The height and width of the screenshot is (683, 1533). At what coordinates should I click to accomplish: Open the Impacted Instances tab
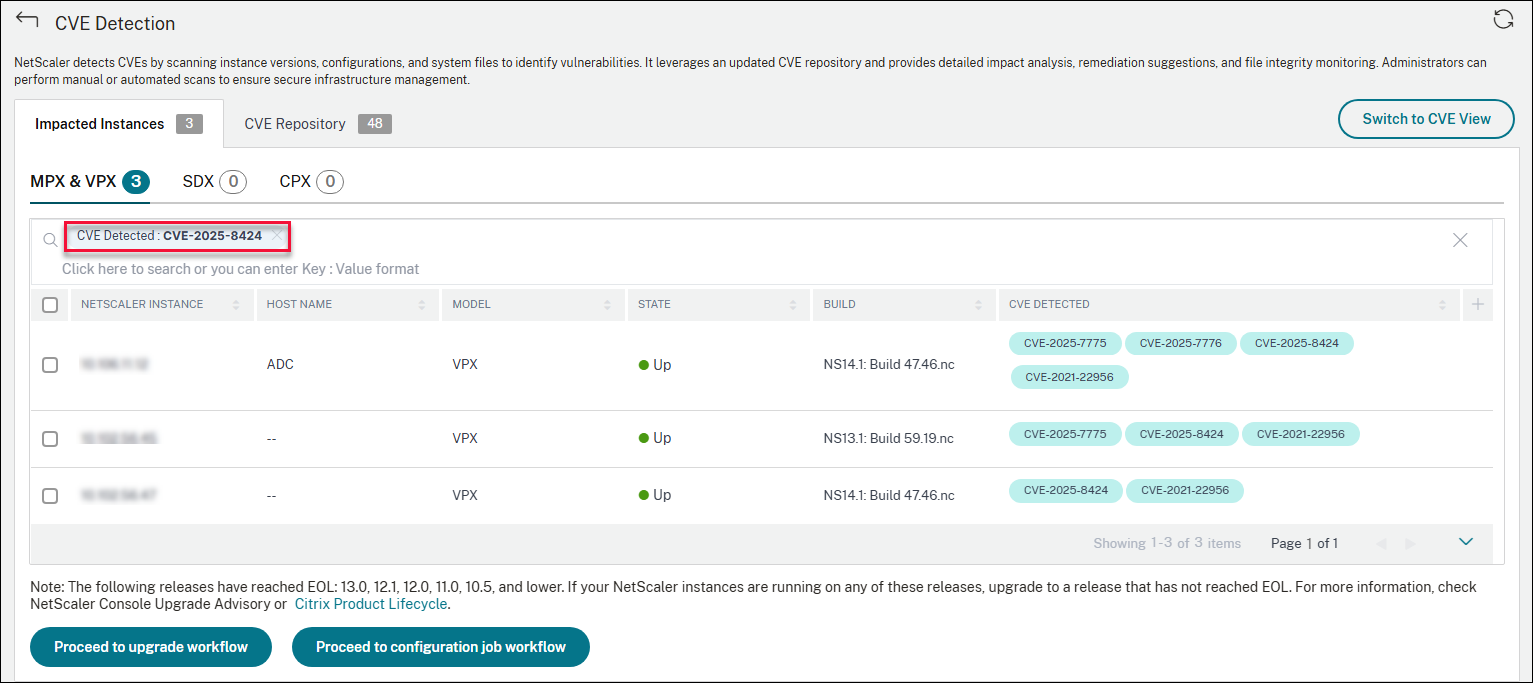click(x=119, y=124)
